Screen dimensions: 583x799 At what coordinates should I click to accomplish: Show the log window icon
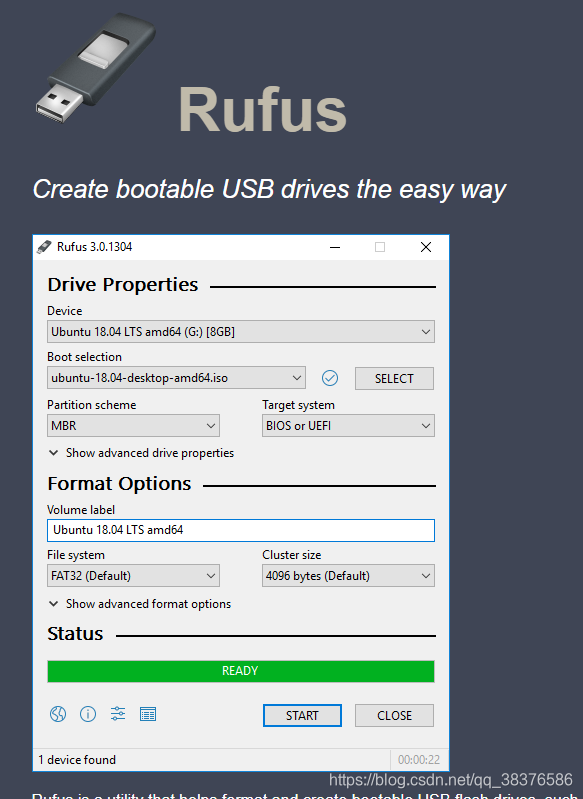point(148,714)
